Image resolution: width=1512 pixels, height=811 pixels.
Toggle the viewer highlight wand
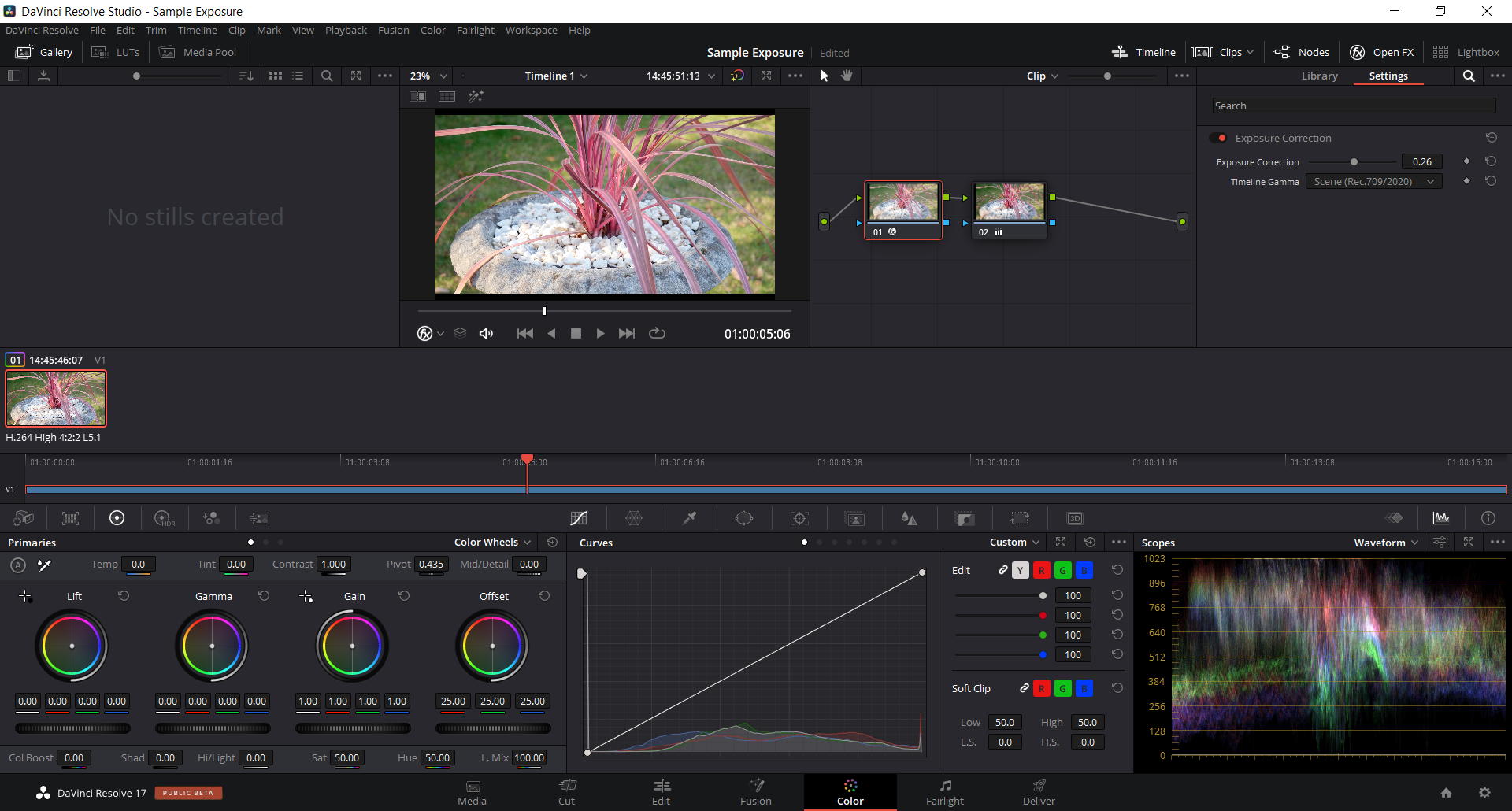coord(476,96)
